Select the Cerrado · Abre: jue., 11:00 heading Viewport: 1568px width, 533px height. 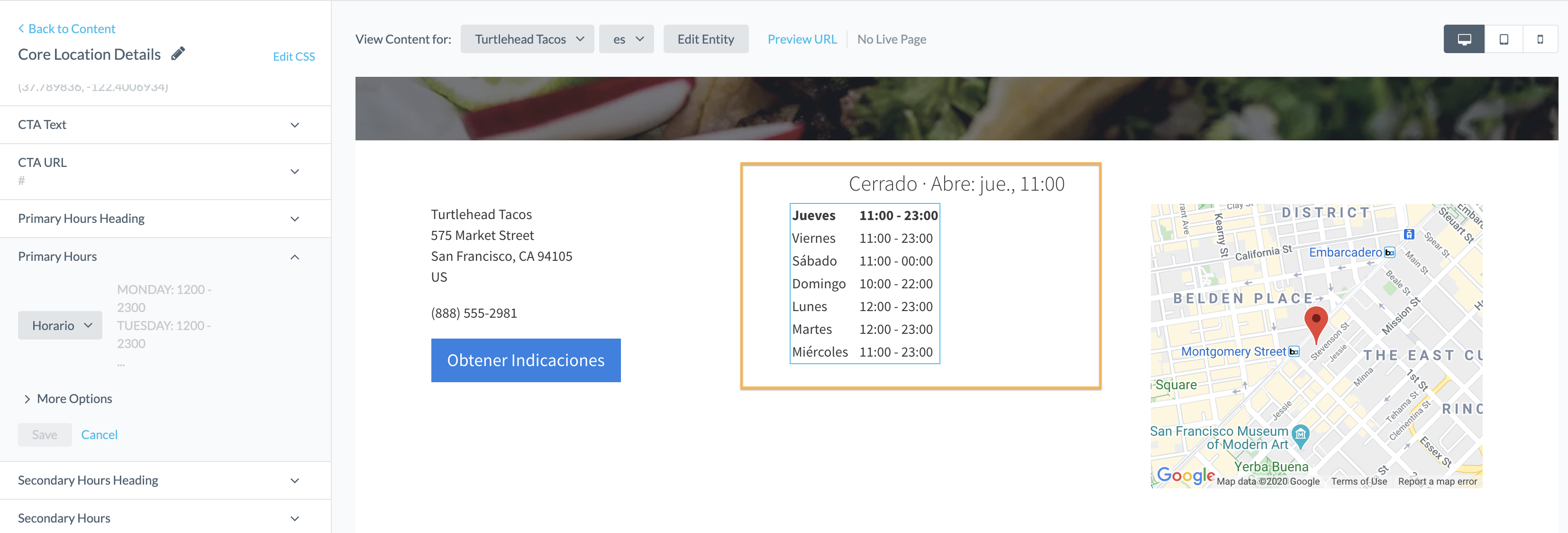pos(956,184)
